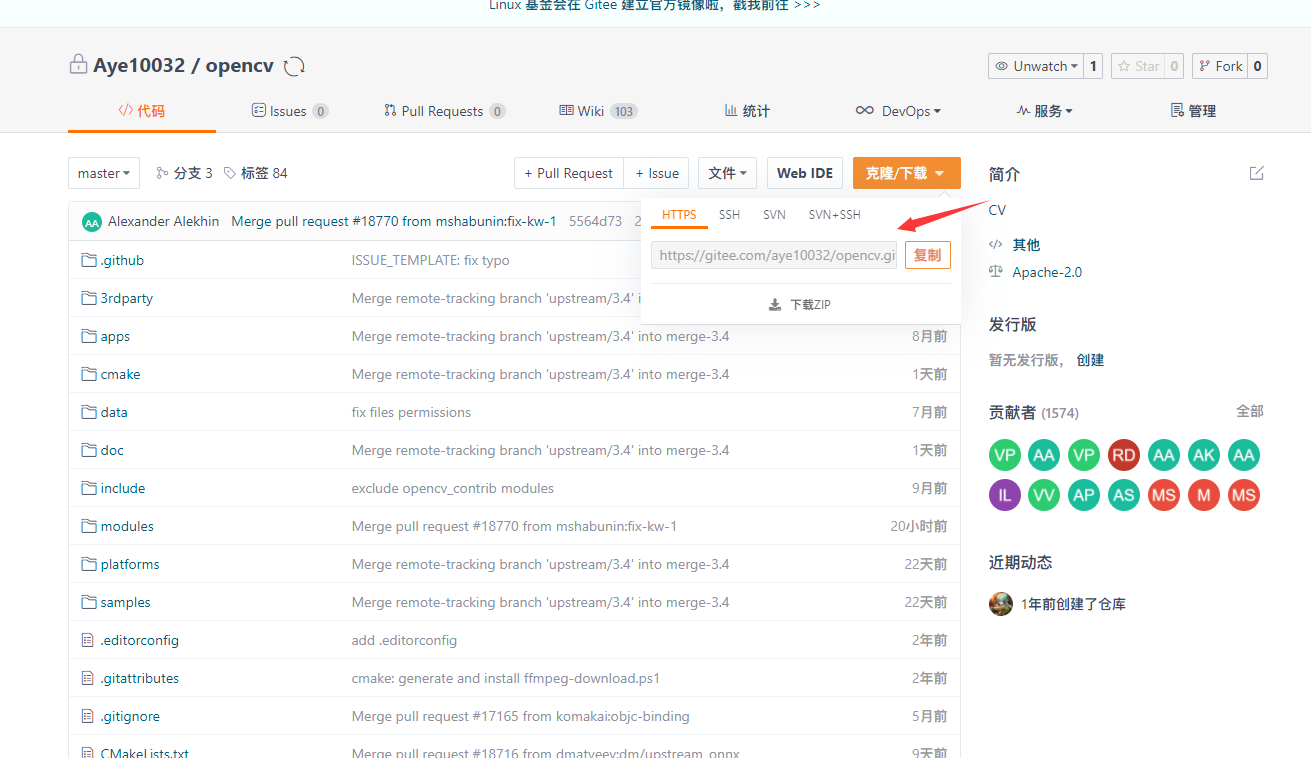
Task: Click the .github folder icon
Action: [89, 260]
